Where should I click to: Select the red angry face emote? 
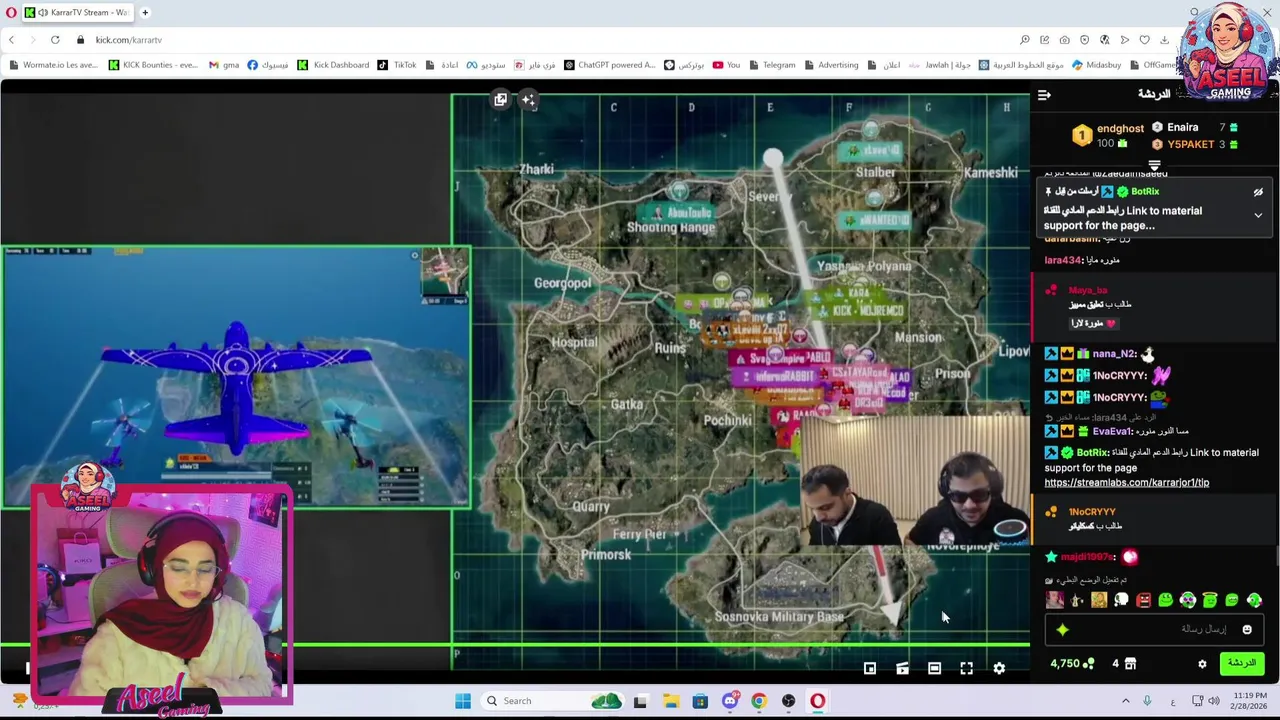click(1143, 600)
